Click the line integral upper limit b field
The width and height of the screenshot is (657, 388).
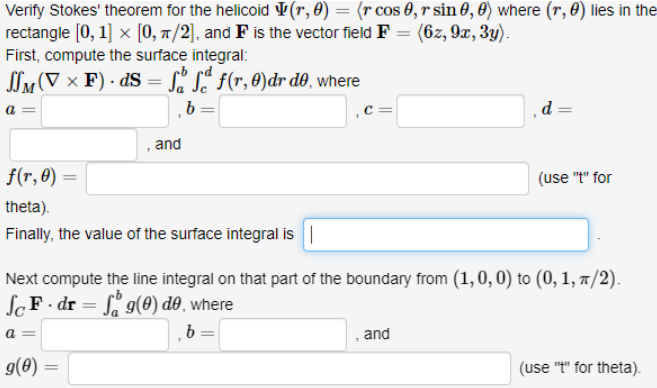(283, 335)
